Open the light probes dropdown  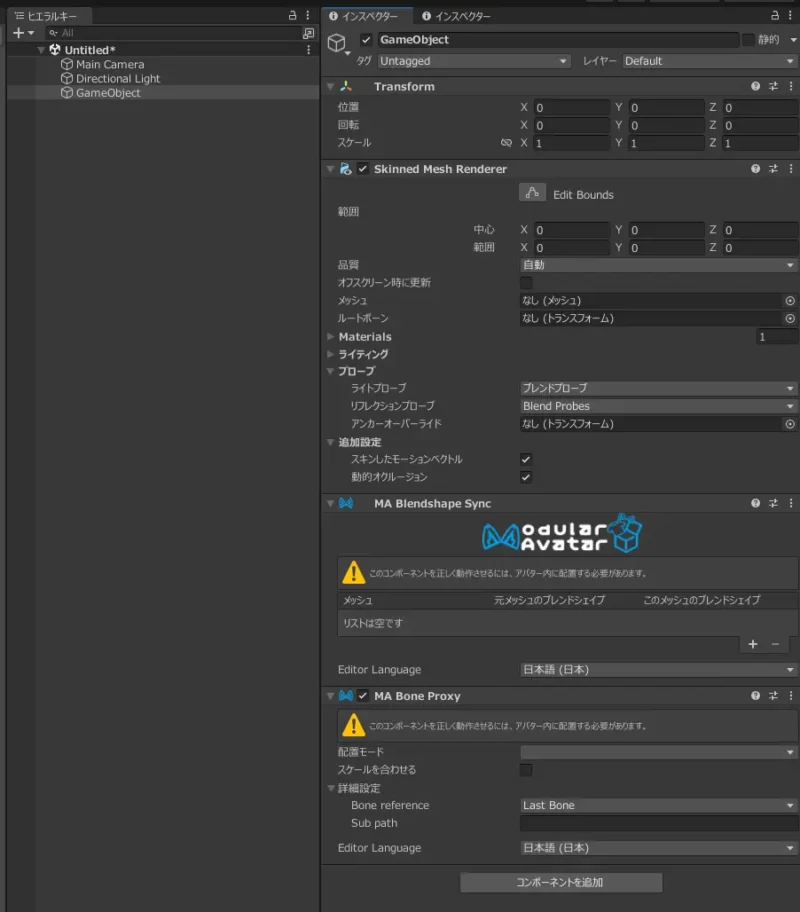[659, 388]
